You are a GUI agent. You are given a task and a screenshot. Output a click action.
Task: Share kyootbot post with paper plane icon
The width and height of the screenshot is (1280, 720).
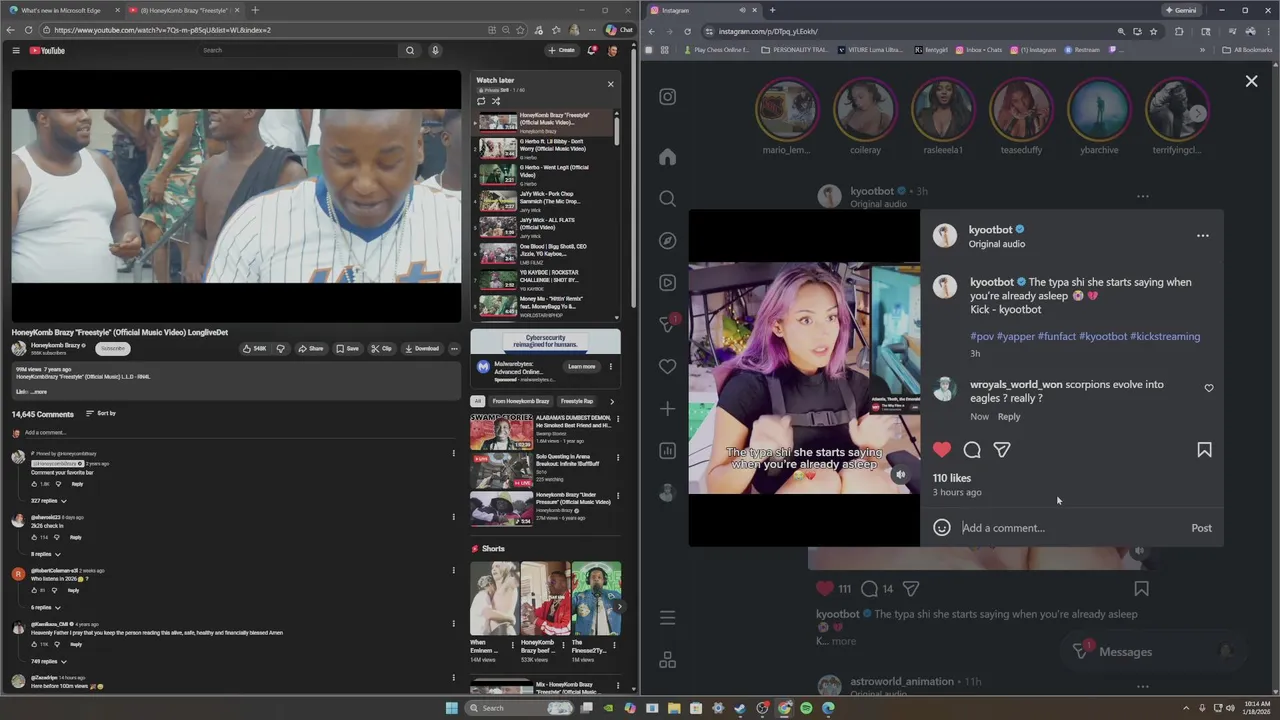(1002, 450)
